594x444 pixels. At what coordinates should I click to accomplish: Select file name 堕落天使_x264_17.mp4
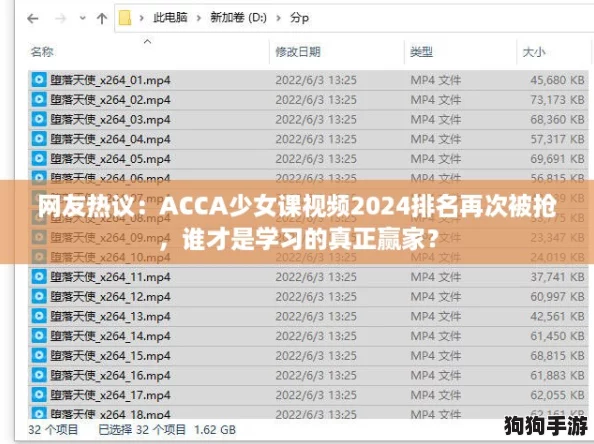tap(110, 395)
